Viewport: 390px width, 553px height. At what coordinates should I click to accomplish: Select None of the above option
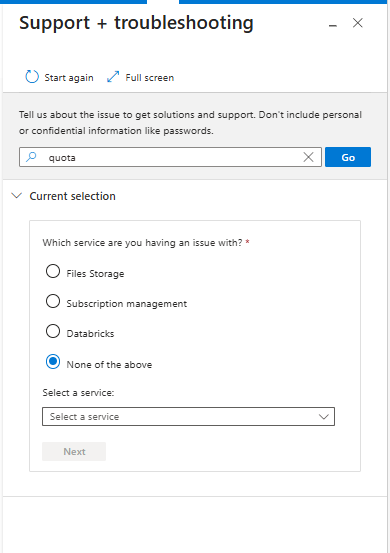[53, 362]
